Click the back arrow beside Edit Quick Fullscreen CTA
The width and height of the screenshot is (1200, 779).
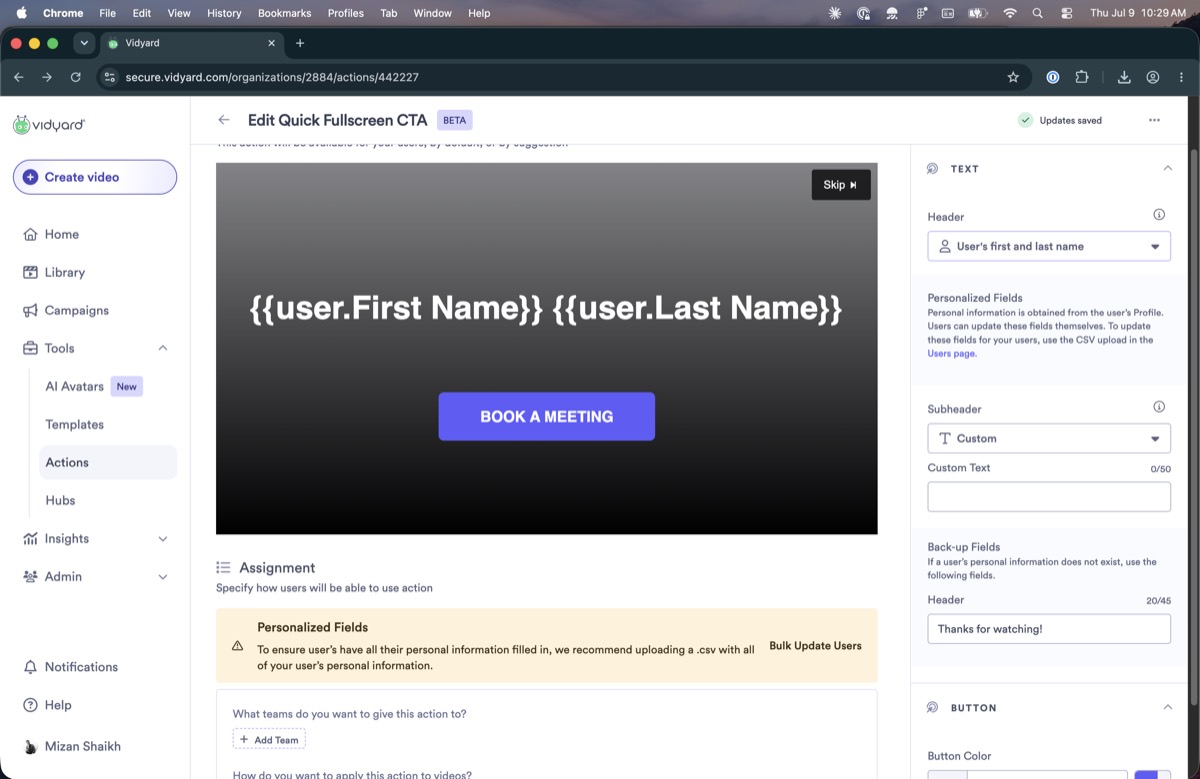pos(224,120)
